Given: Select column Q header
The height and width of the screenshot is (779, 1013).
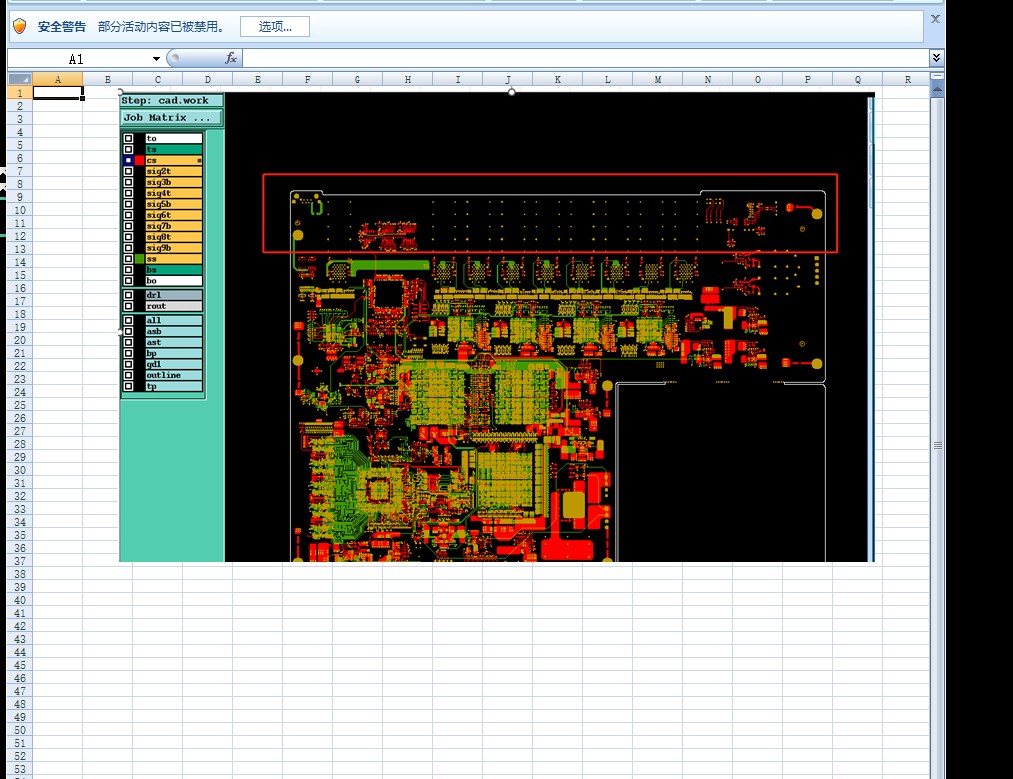Looking at the screenshot, I should point(857,79).
